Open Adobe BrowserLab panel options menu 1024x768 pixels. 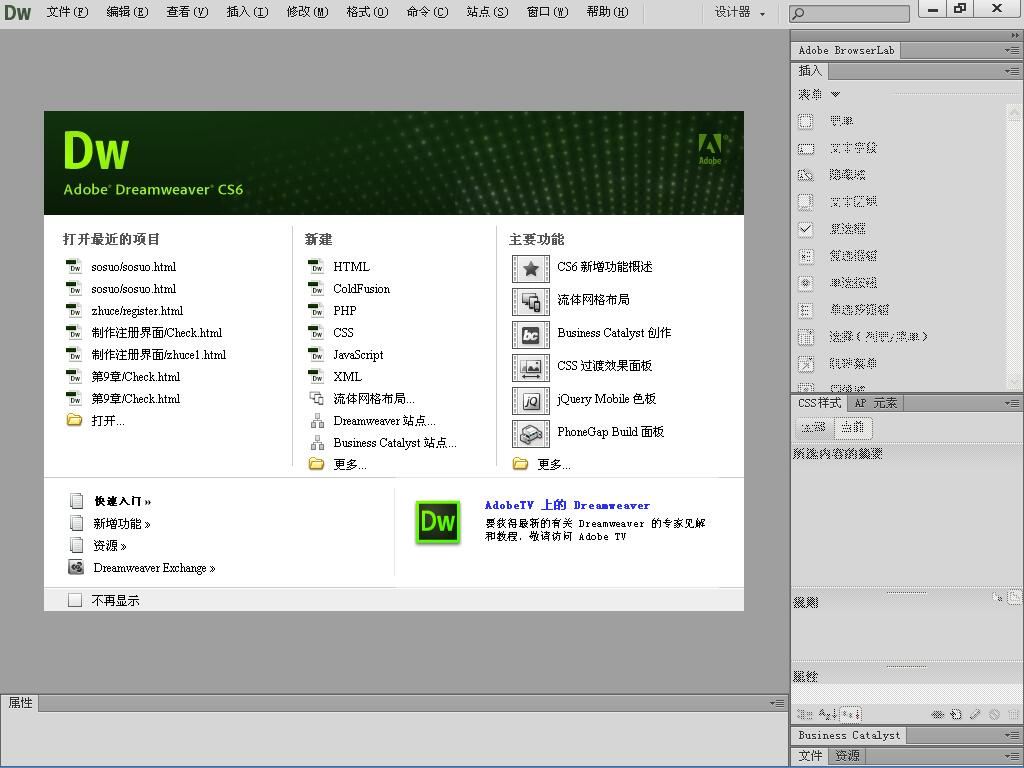[1012, 50]
